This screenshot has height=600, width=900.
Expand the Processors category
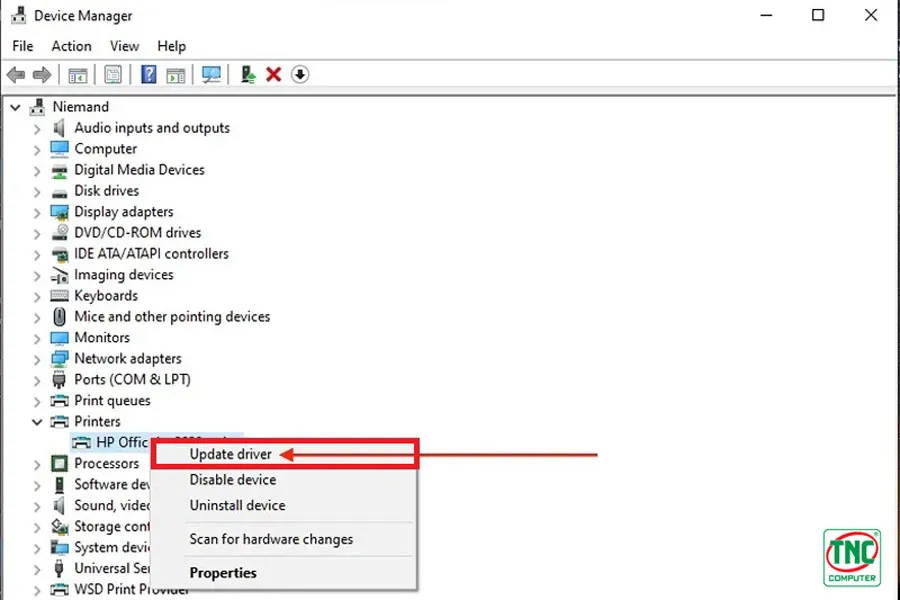point(37,464)
